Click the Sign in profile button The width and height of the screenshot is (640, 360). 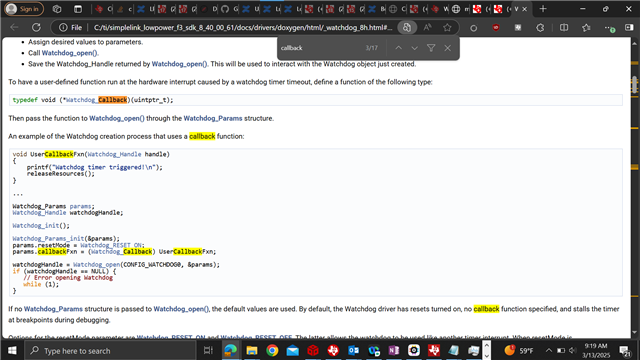23,9
